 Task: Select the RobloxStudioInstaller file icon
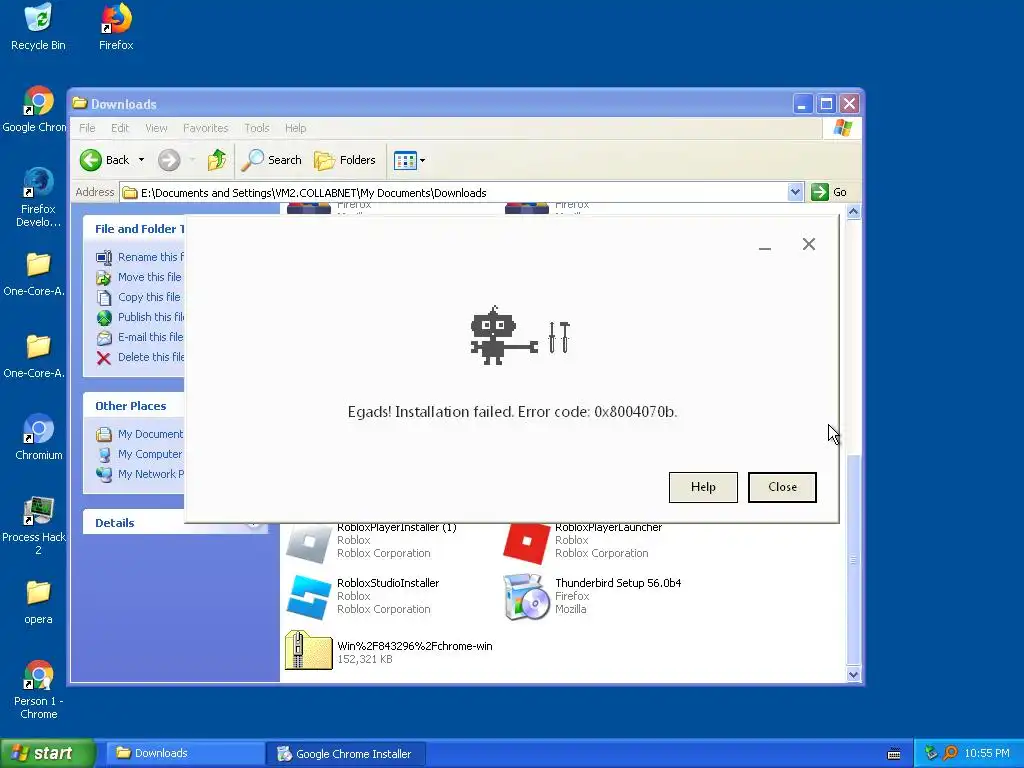(x=308, y=597)
